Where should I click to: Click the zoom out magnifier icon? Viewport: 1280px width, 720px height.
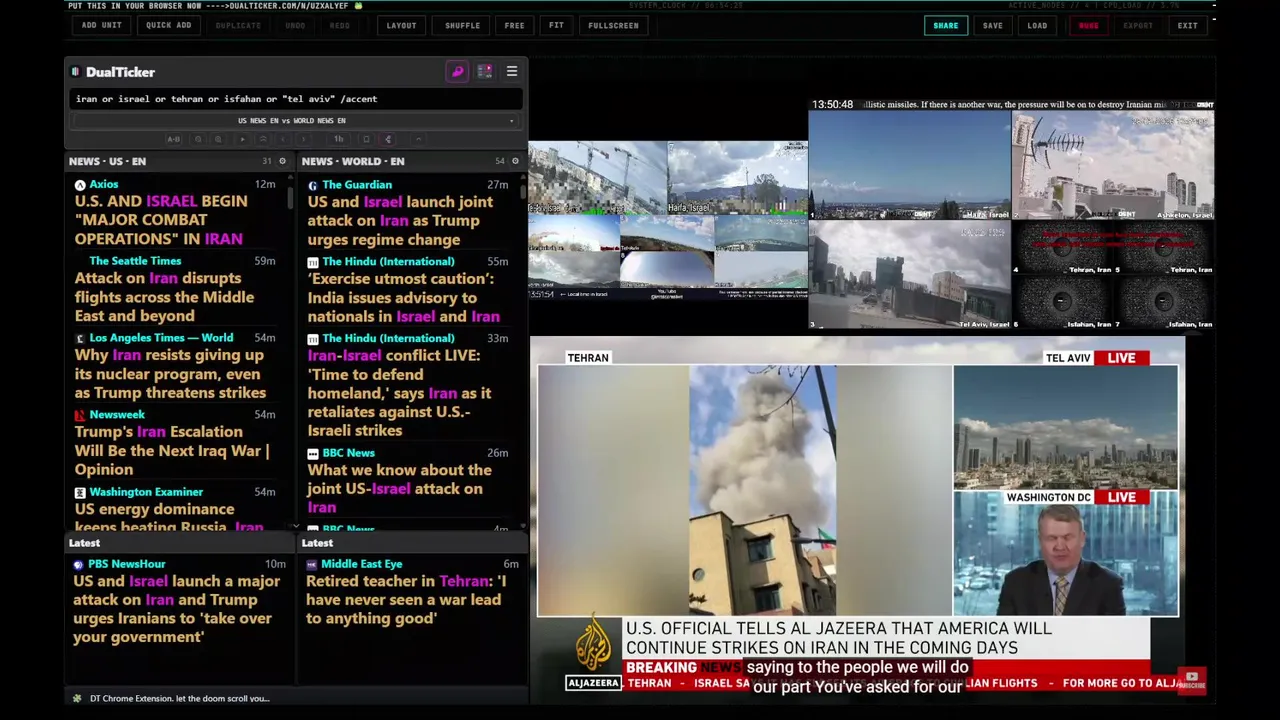198,139
